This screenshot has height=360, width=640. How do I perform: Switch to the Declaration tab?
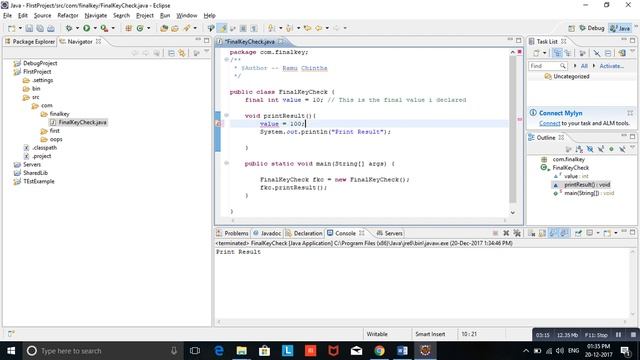tap(304, 233)
